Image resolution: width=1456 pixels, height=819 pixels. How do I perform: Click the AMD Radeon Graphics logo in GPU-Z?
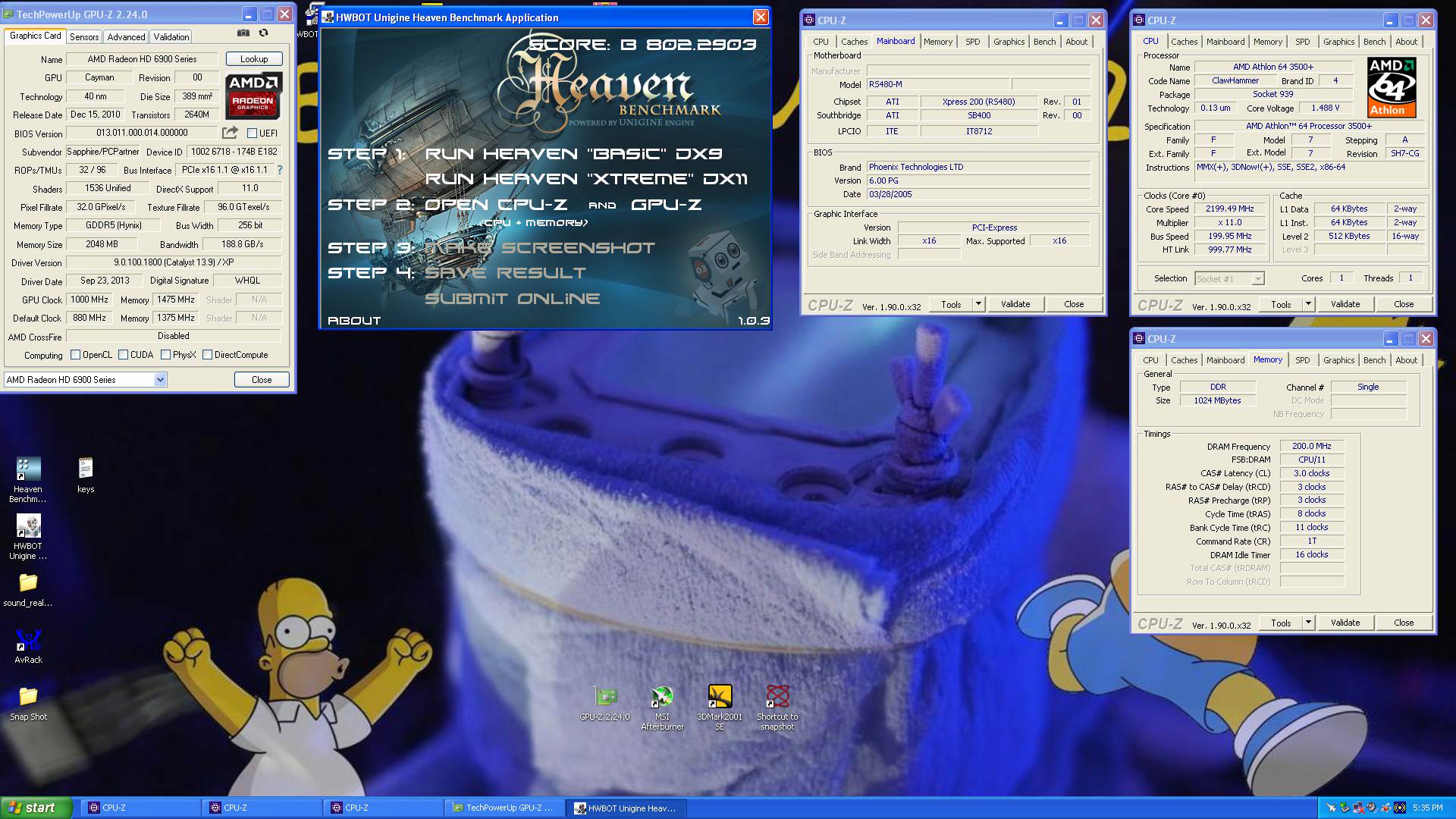[253, 96]
